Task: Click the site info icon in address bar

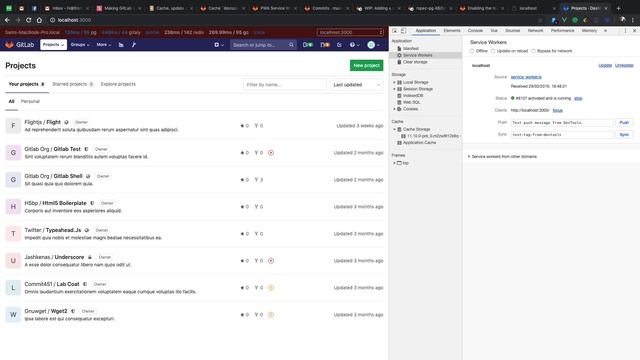Action: point(52,20)
